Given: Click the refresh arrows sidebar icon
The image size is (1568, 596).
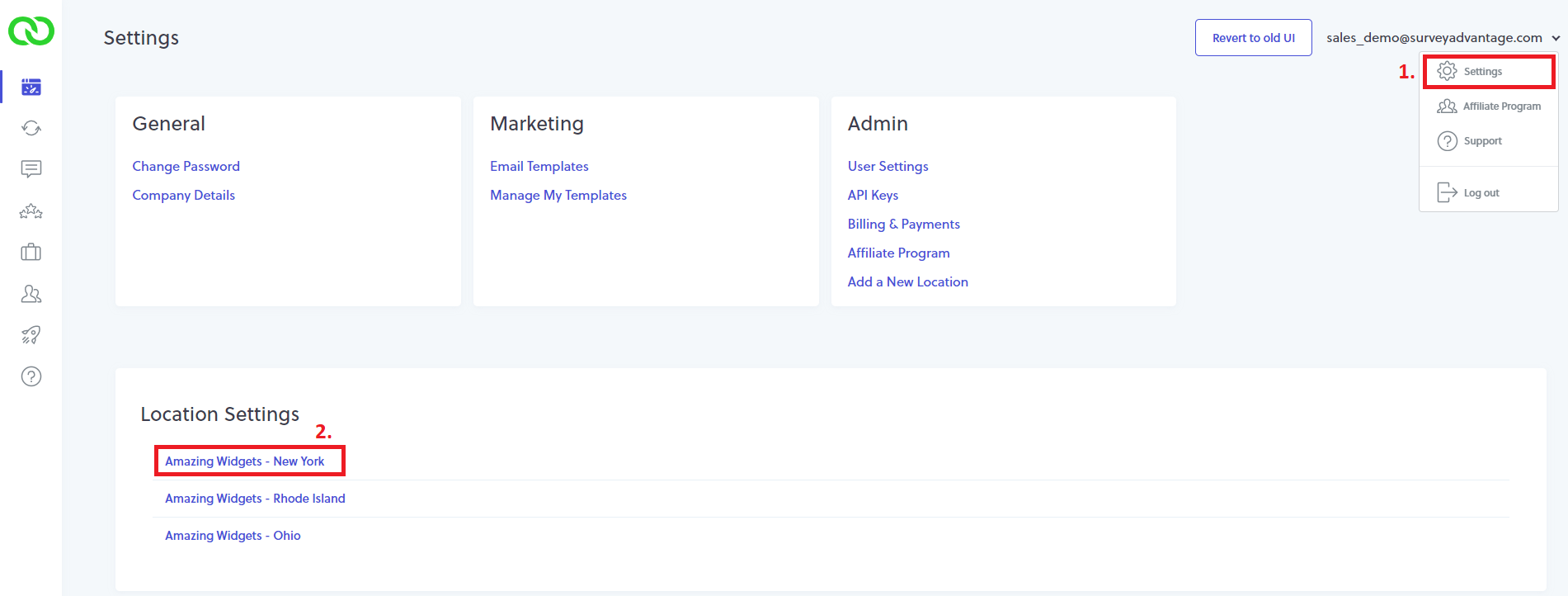Looking at the screenshot, I should click(31, 128).
